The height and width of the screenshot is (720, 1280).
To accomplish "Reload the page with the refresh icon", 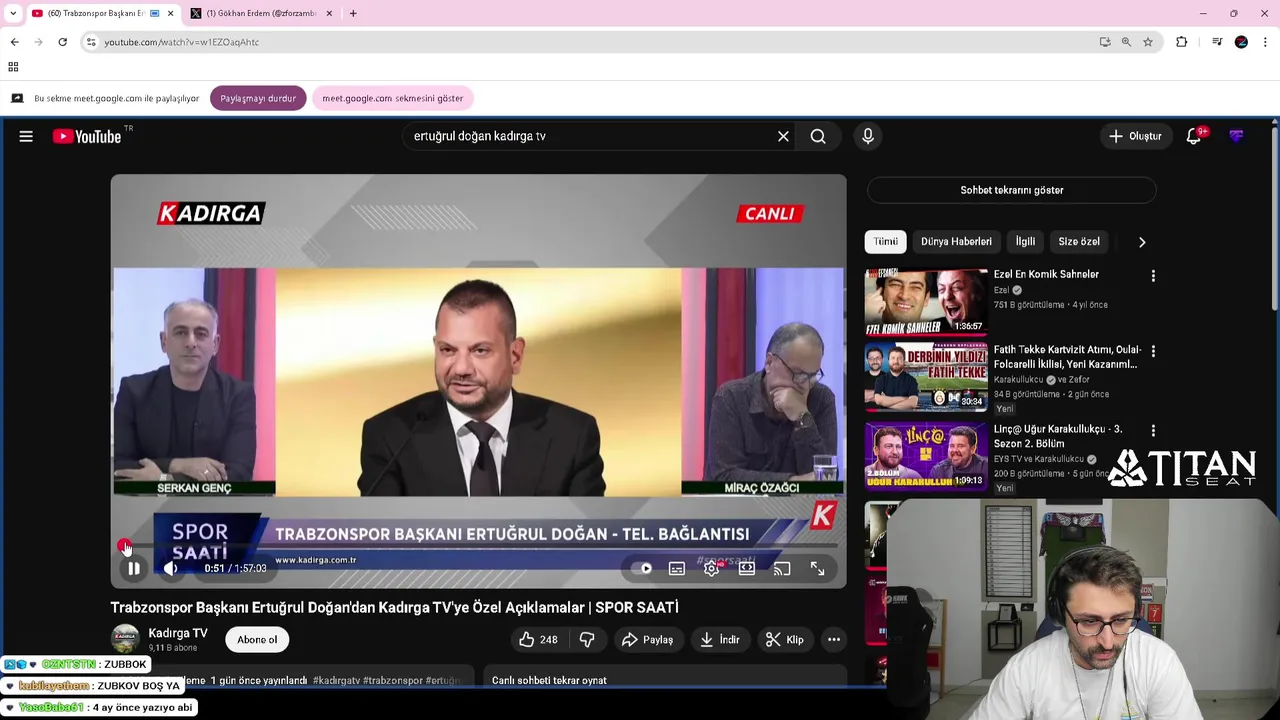I will [x=62, y=42].
